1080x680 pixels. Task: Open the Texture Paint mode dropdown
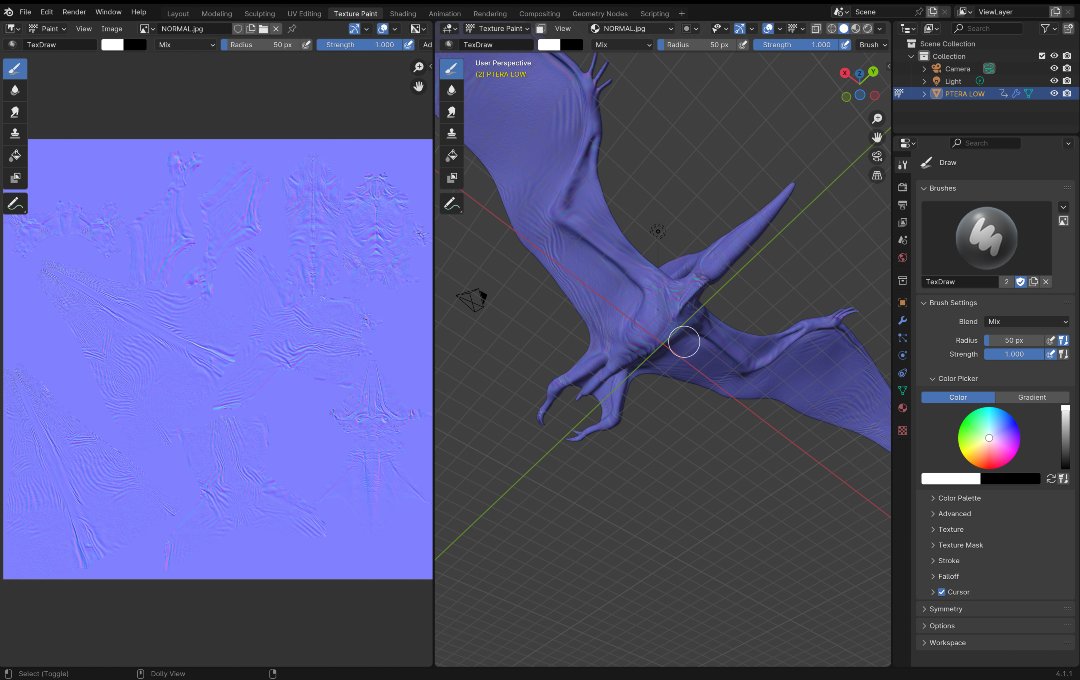point(497,28)
